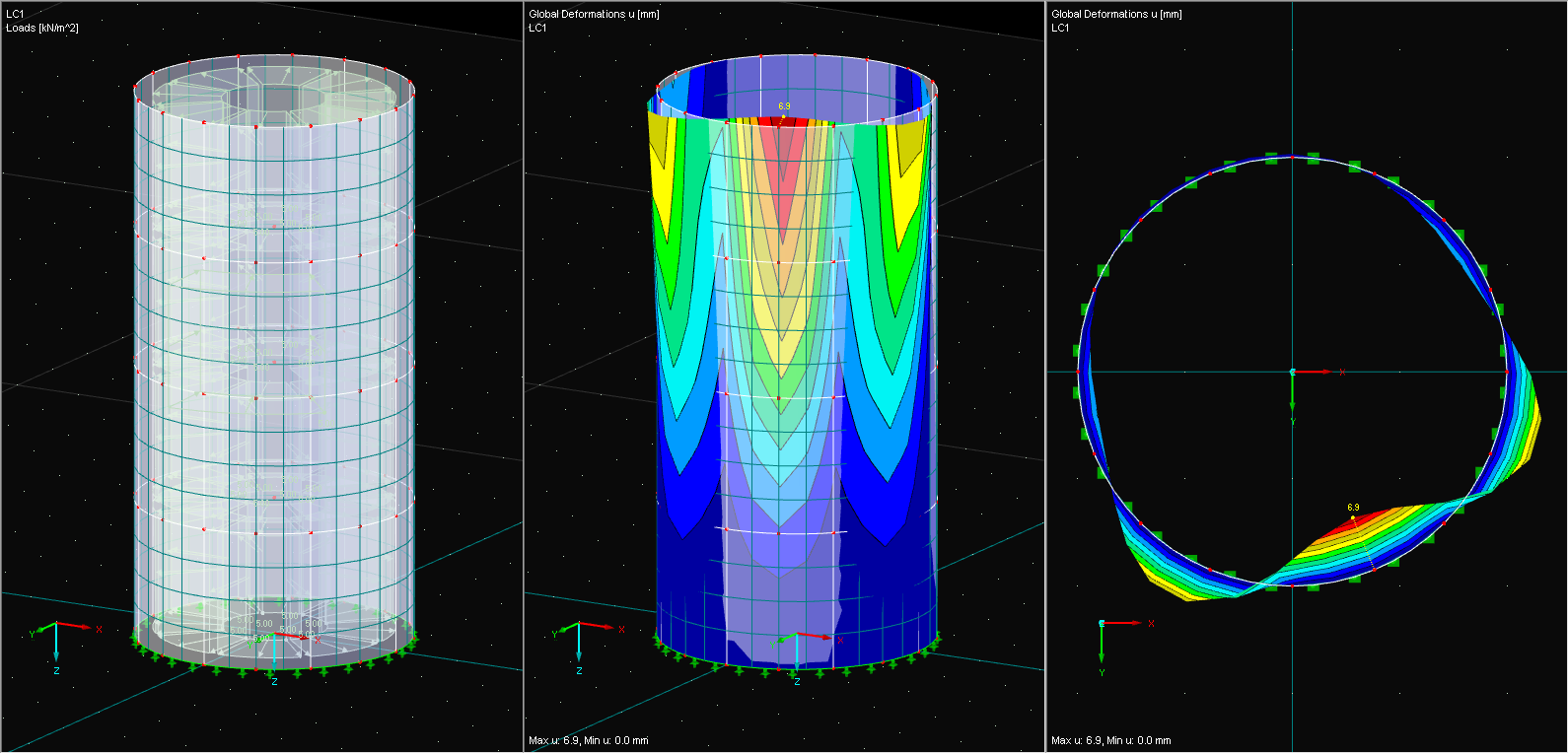1568x754 pixels.
Task: Select LC1 label in the middle 3D deformation viewport
Action: coord(537,28)
